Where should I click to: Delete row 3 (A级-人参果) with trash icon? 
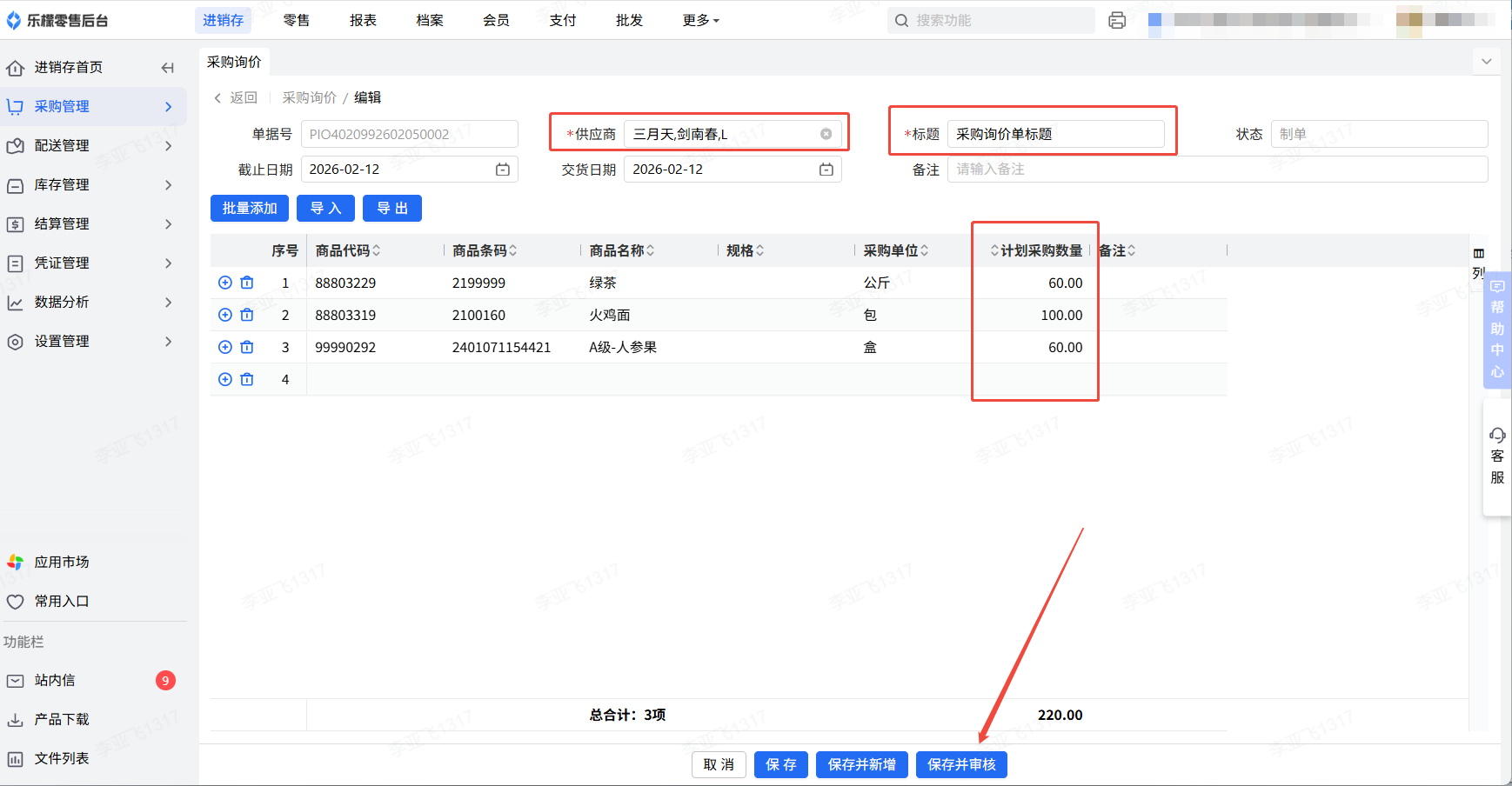point(247,347)
